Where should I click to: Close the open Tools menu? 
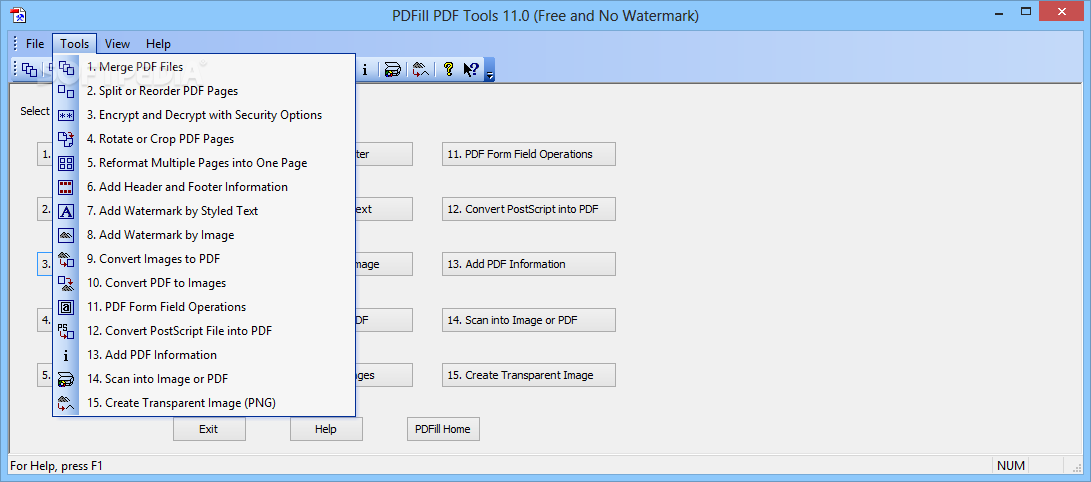click(74, 44)
